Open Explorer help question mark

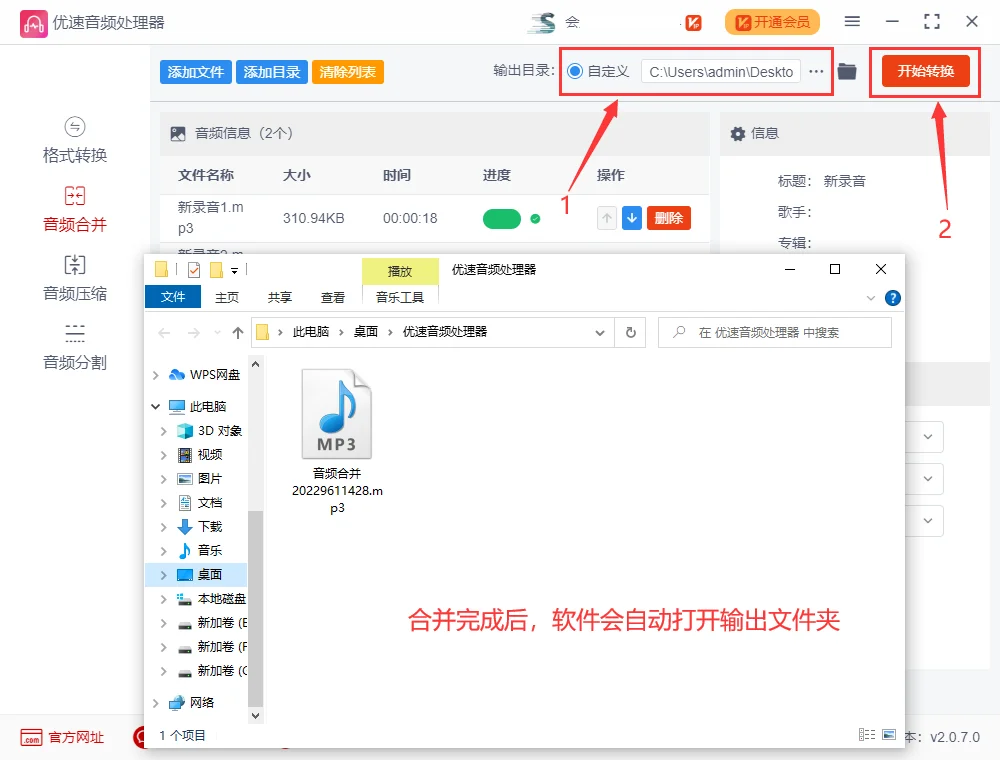pos(893,298)
